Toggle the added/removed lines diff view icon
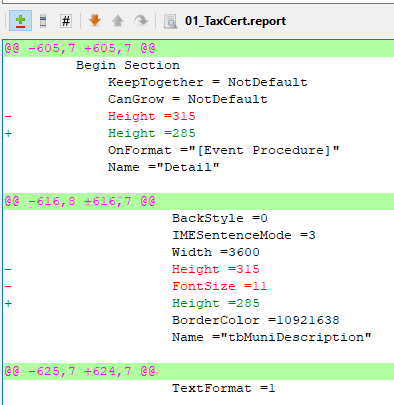The width and height of the screenshot is (394, 405). pyautogui.click(x=20, y=21)
